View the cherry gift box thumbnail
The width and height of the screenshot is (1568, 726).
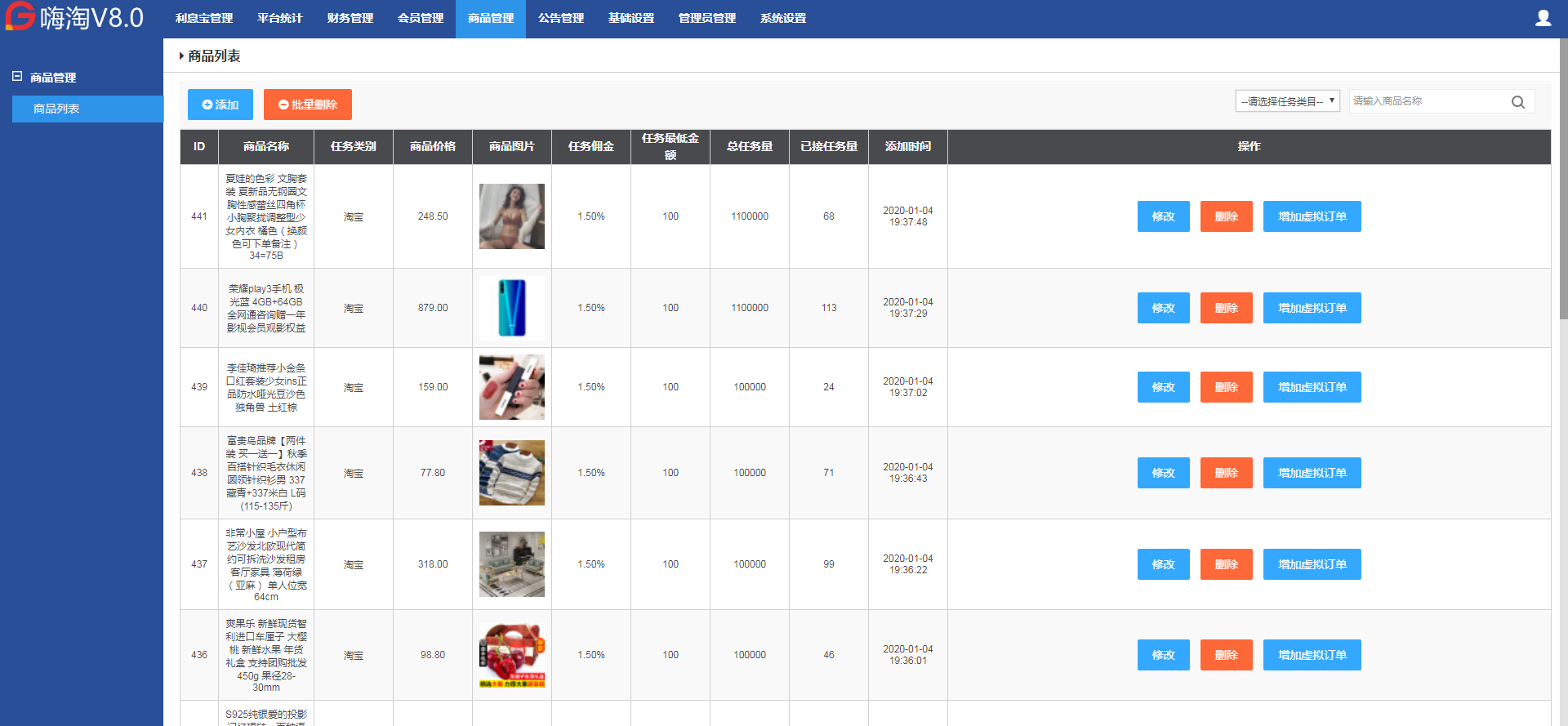[512, 655]
